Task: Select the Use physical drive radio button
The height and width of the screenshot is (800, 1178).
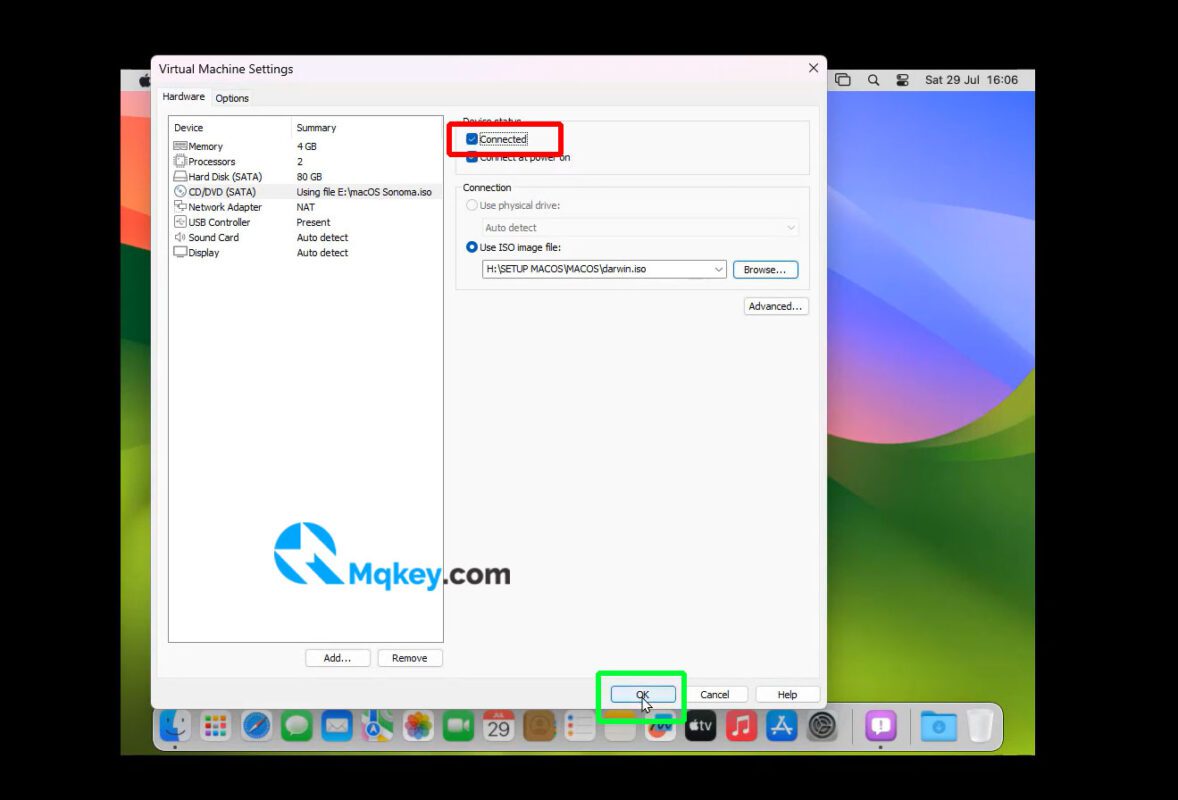Action: (472, 205)
